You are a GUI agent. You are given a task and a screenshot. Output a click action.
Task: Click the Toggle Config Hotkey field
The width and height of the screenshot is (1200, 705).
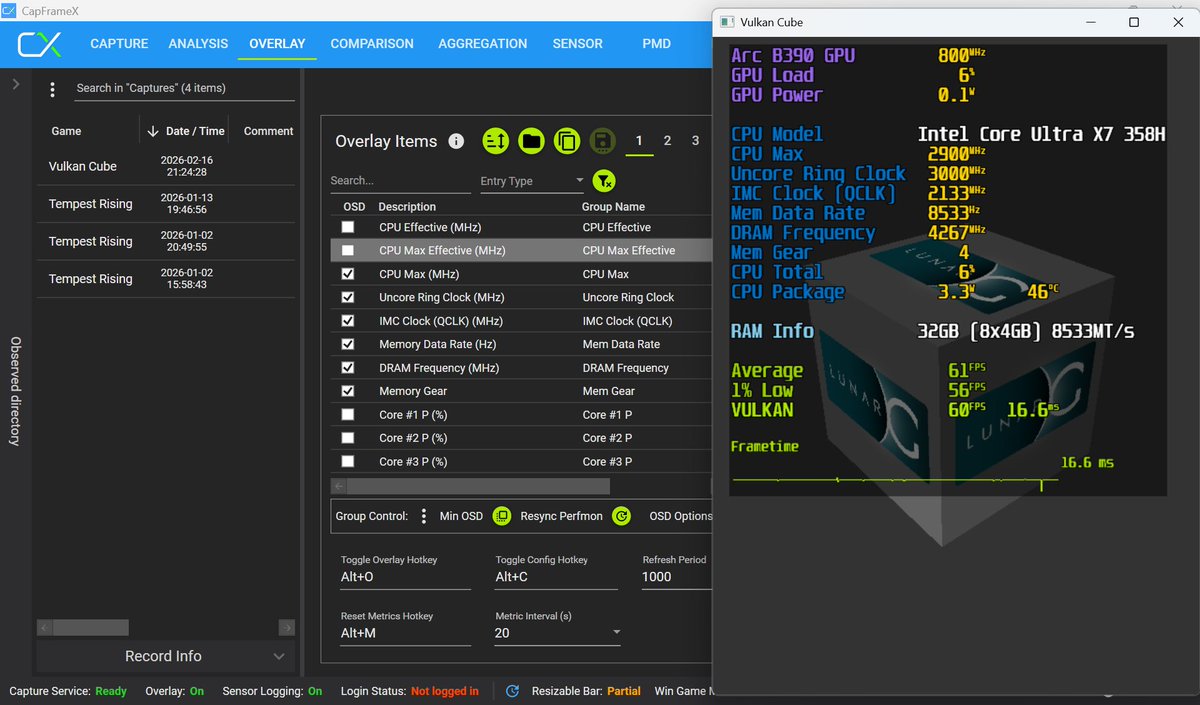tap(556, 577)
